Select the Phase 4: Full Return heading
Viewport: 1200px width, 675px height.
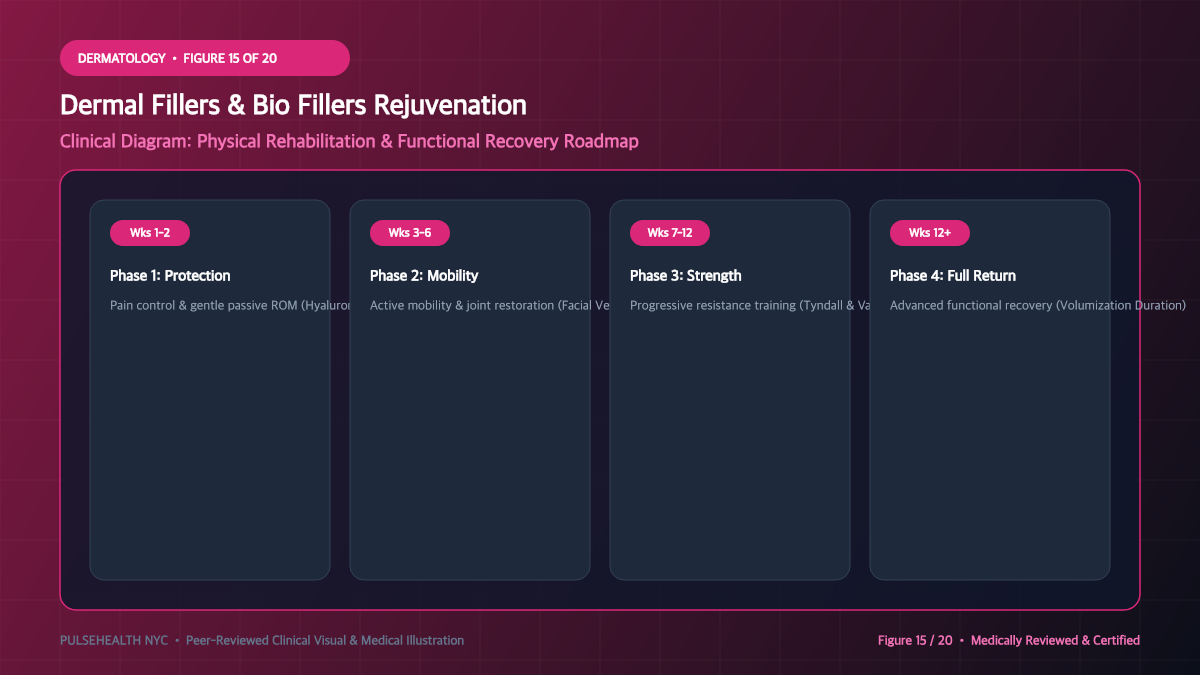coord(953,275)
